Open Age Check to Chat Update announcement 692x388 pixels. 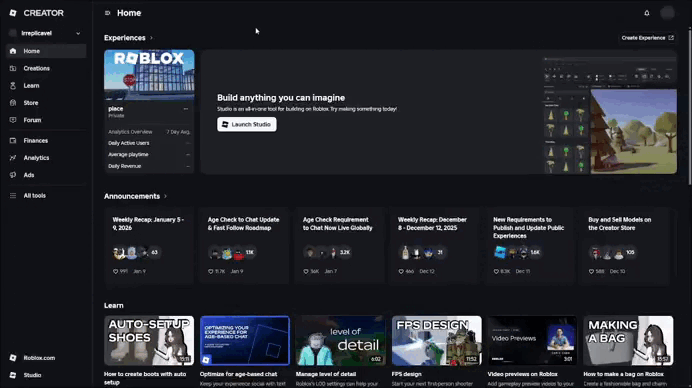[244, 245]
